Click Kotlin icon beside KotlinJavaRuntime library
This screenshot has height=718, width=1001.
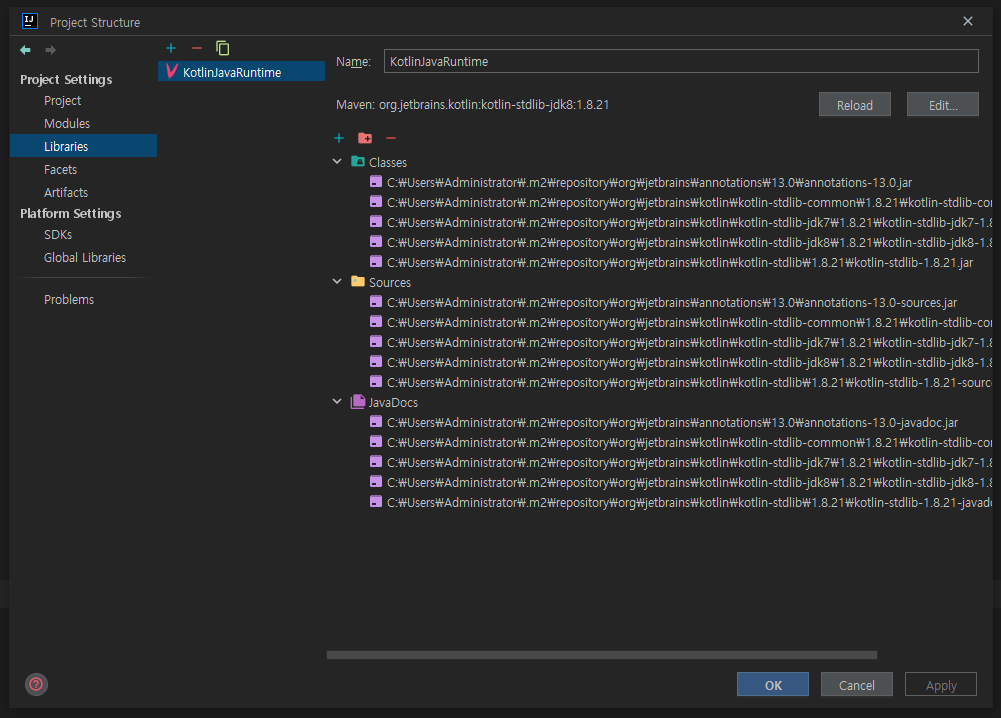tap(171, 71)
